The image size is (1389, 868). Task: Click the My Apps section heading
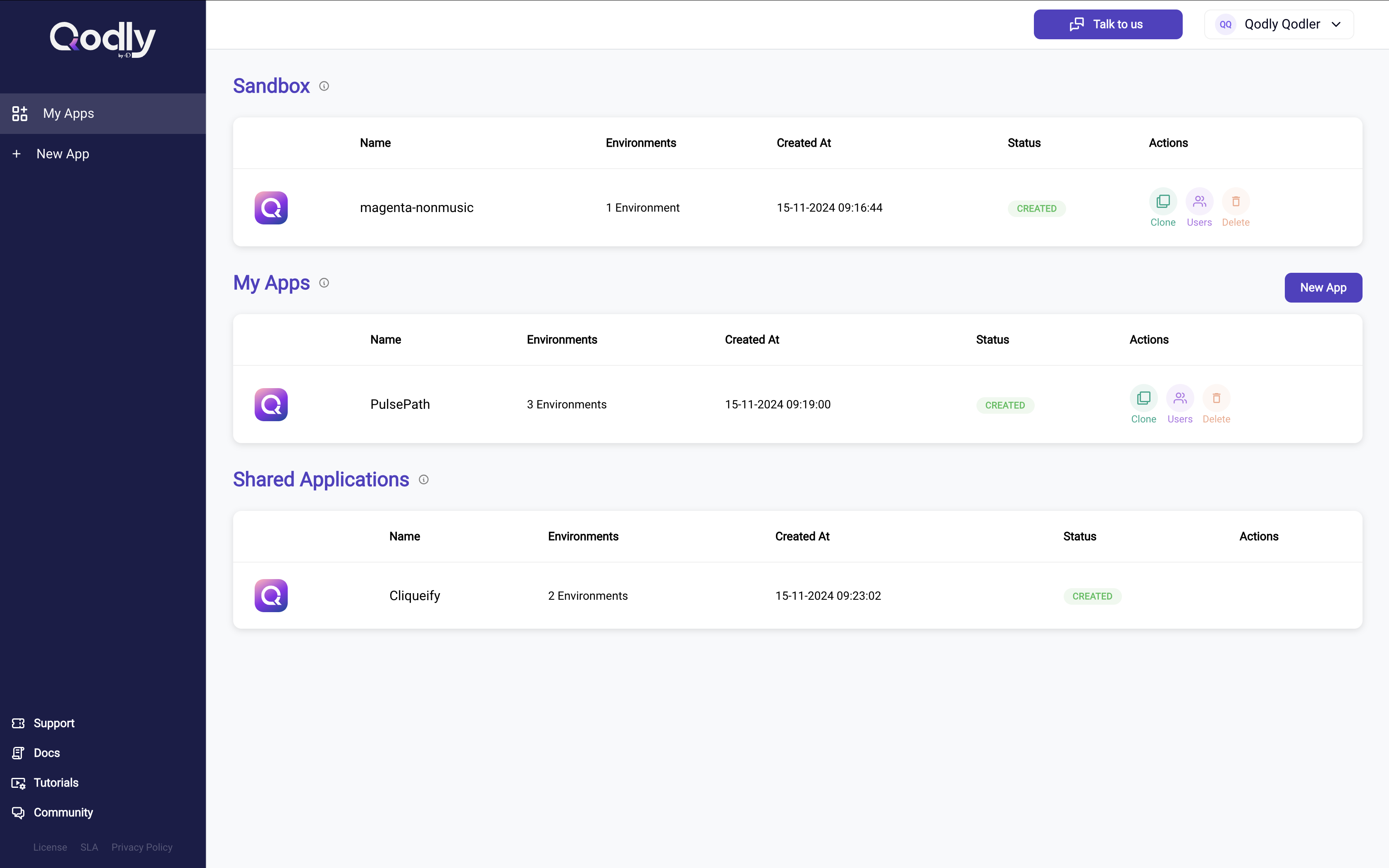[x=272, y=283]
